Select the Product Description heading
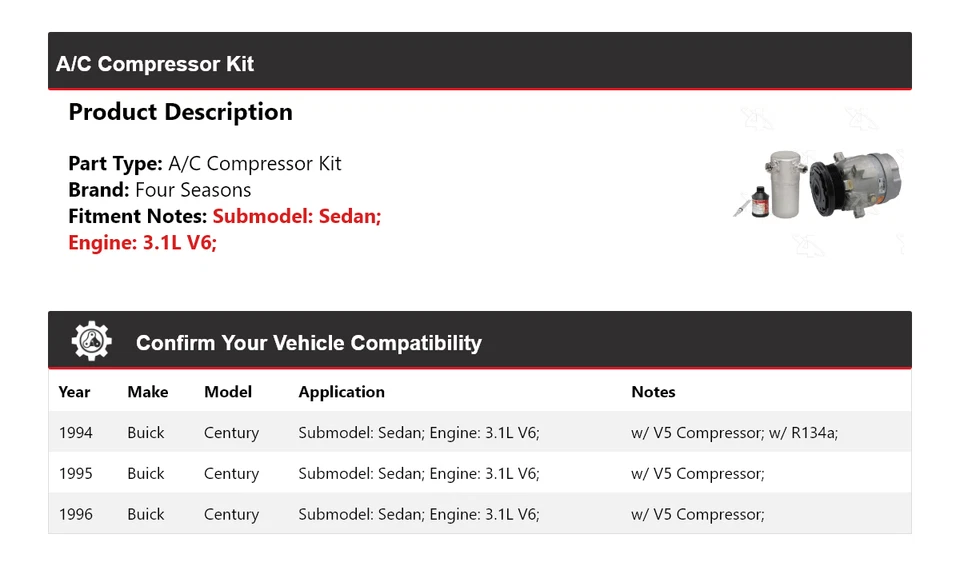The width and height of the screenshot is (960, 566). pos(180,112)
